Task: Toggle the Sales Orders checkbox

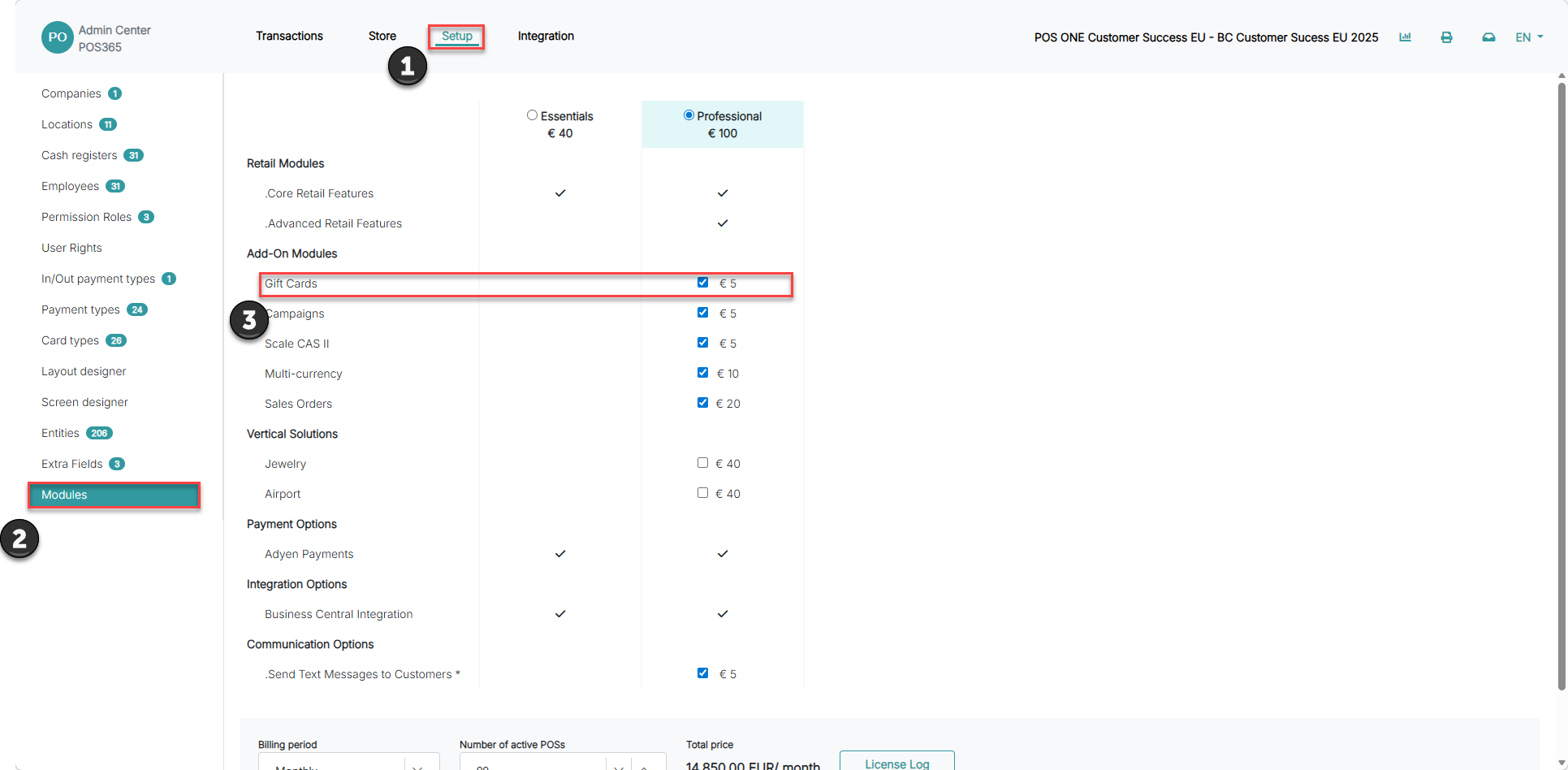Action: coord(702,403)
